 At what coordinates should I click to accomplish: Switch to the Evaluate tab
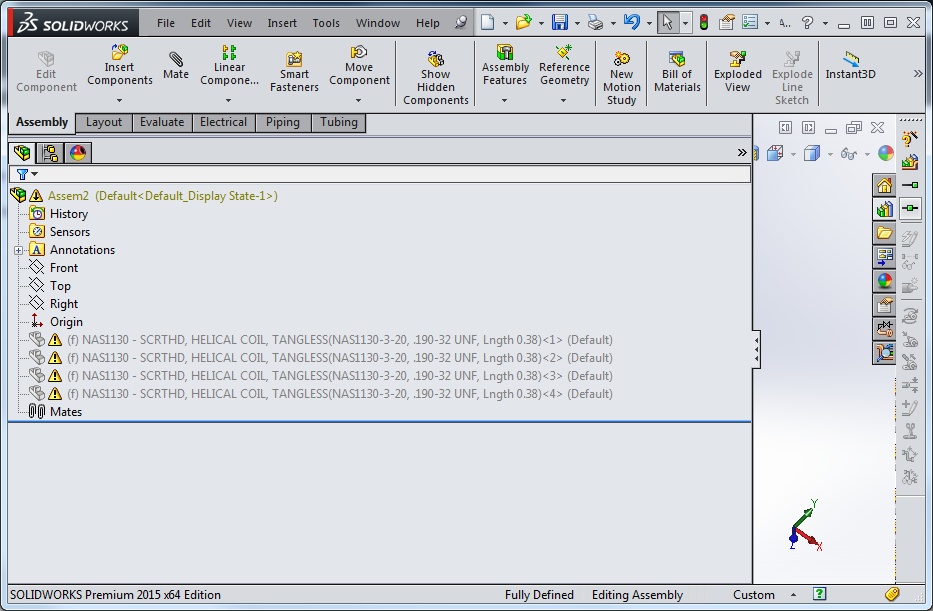[162, 123]
